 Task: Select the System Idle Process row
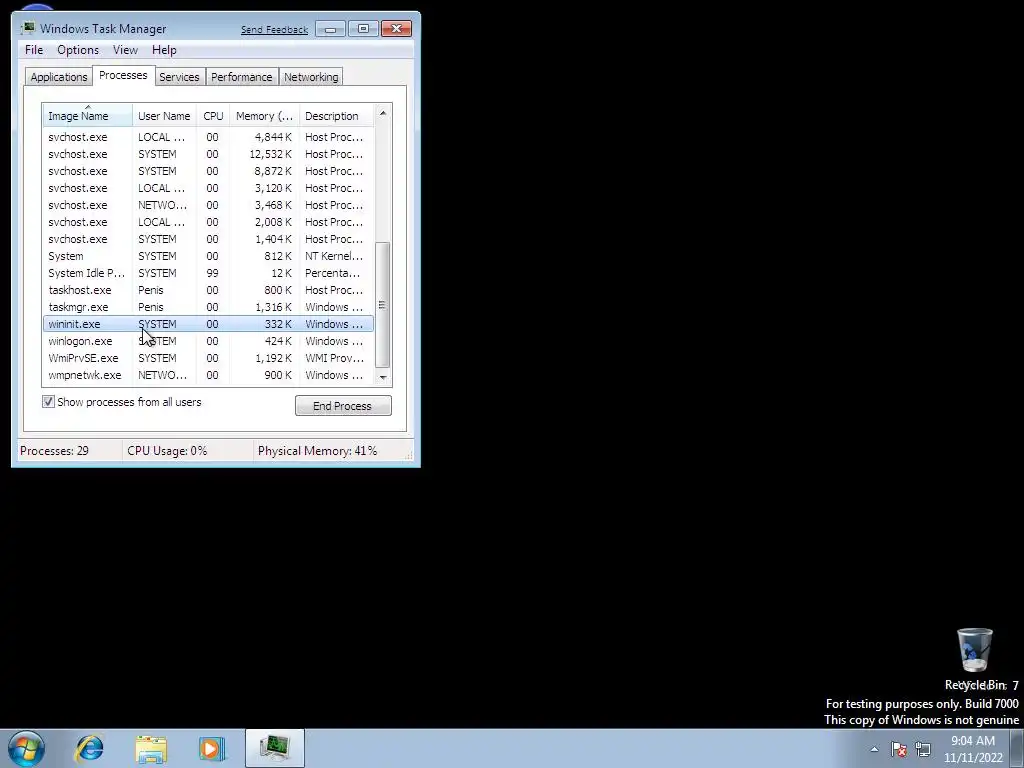pyautogui.click(x=208, y=273)
